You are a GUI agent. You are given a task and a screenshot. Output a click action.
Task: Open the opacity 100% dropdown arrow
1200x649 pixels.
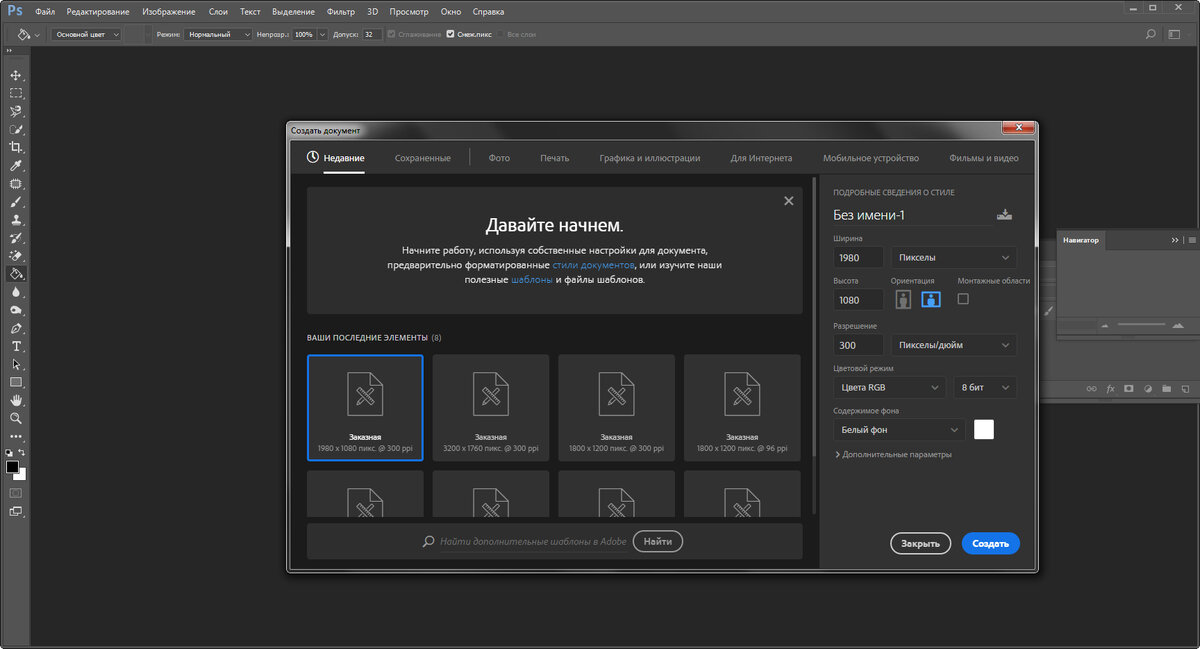click(321, 34)
